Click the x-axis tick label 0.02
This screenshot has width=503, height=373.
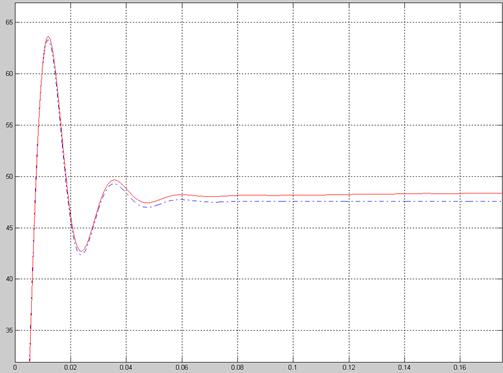[70, 368]
